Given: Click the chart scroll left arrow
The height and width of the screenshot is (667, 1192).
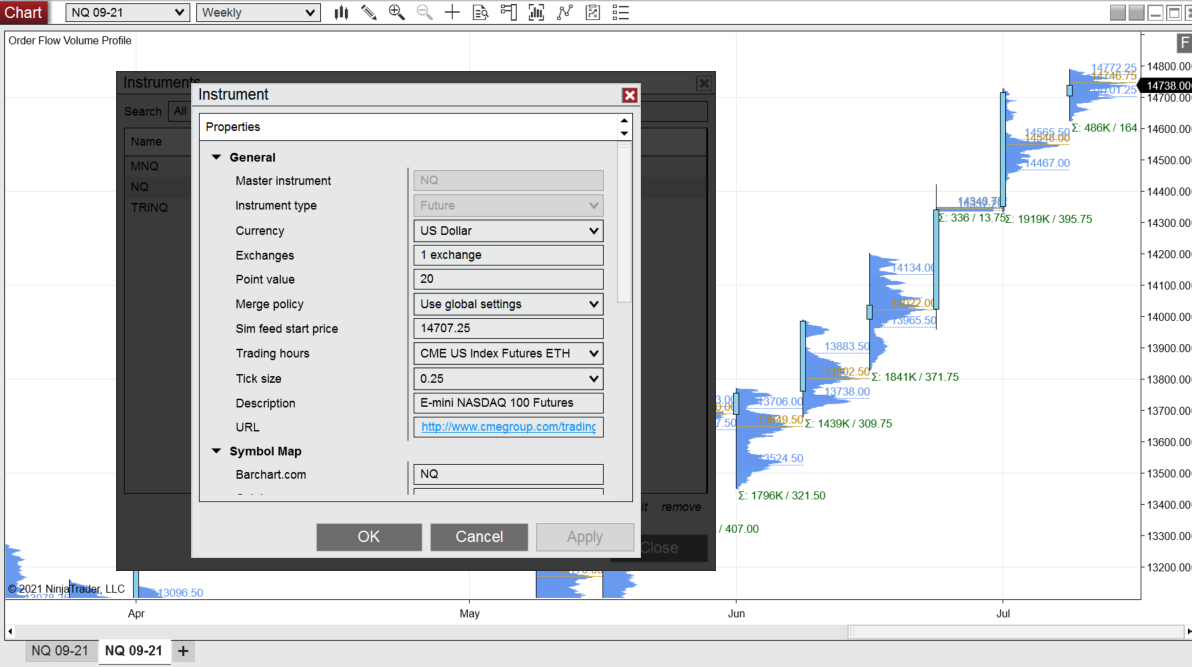Looking at the screenshot, I should 10,631.
